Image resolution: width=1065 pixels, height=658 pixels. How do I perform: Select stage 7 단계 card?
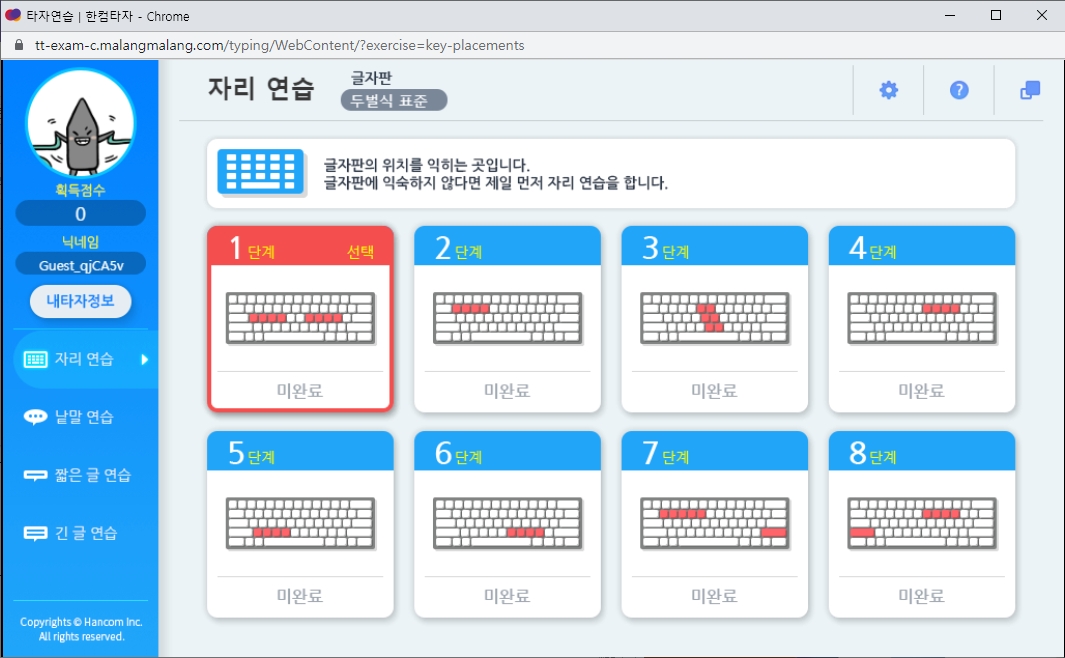[x=714, y=522]
